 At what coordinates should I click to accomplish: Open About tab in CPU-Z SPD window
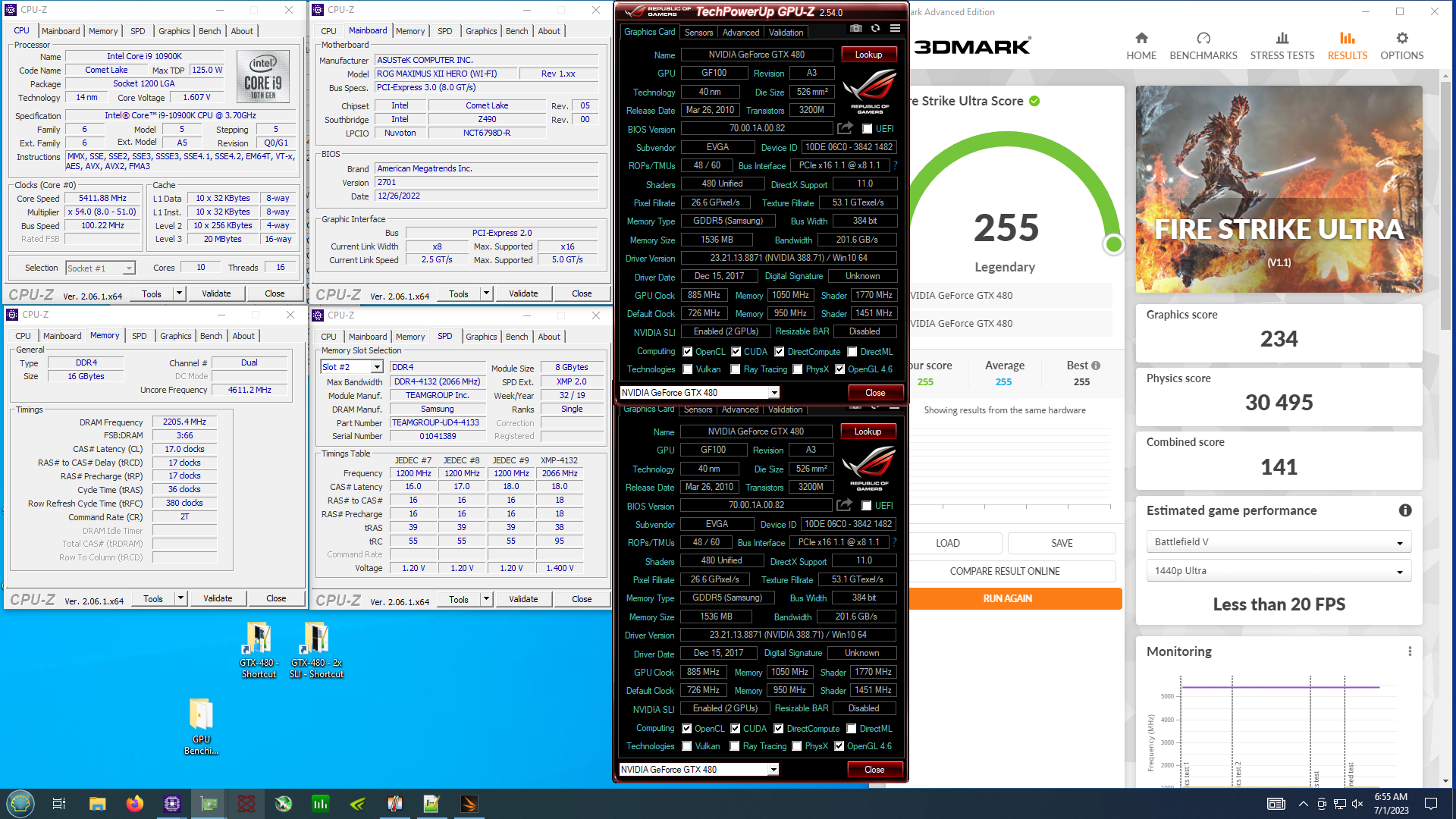[549, 337]
